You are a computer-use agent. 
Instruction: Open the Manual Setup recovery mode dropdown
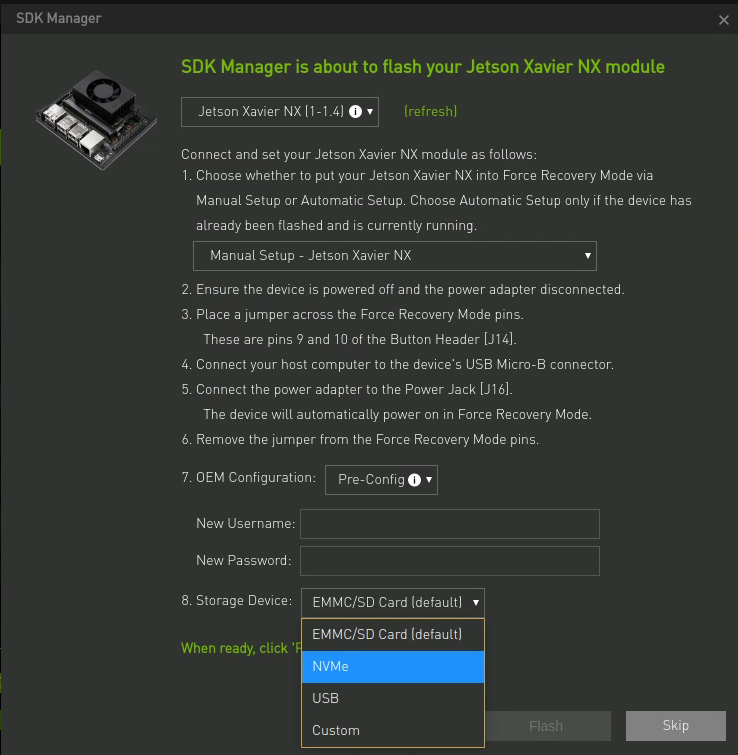pyautogui.click(x=395, y=256)
